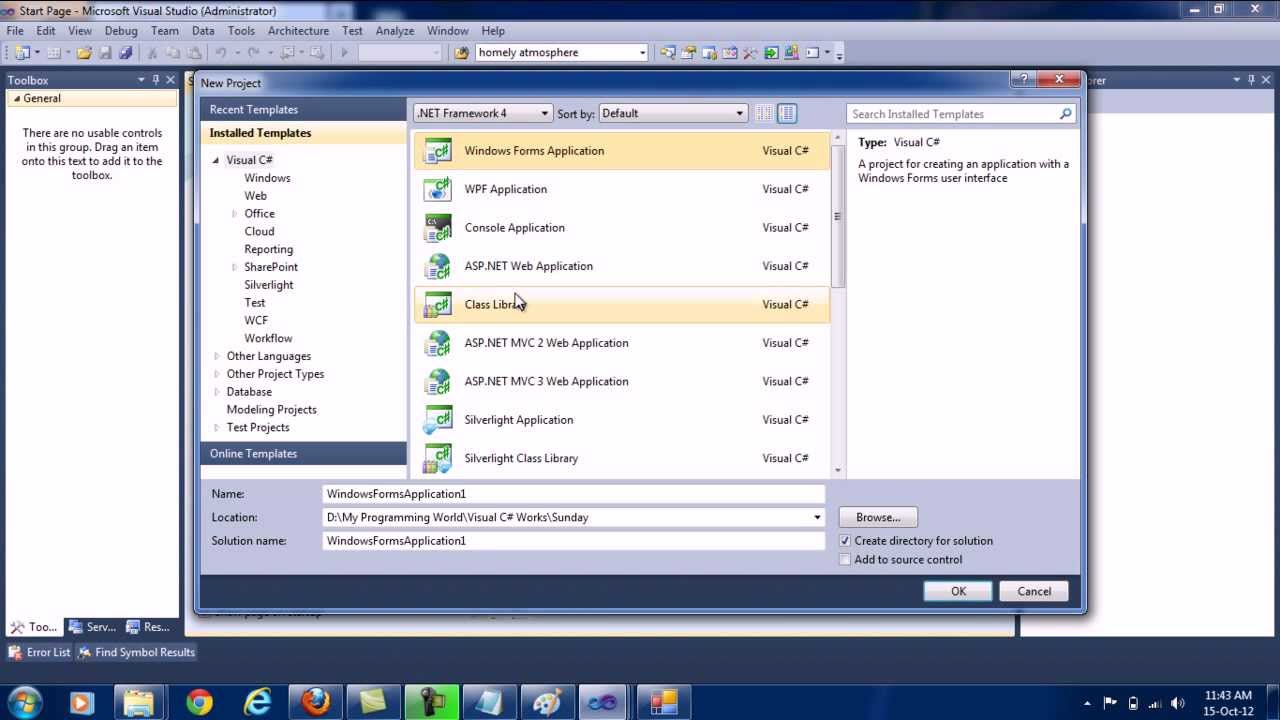Open the Online Templates section

(304, 454)
